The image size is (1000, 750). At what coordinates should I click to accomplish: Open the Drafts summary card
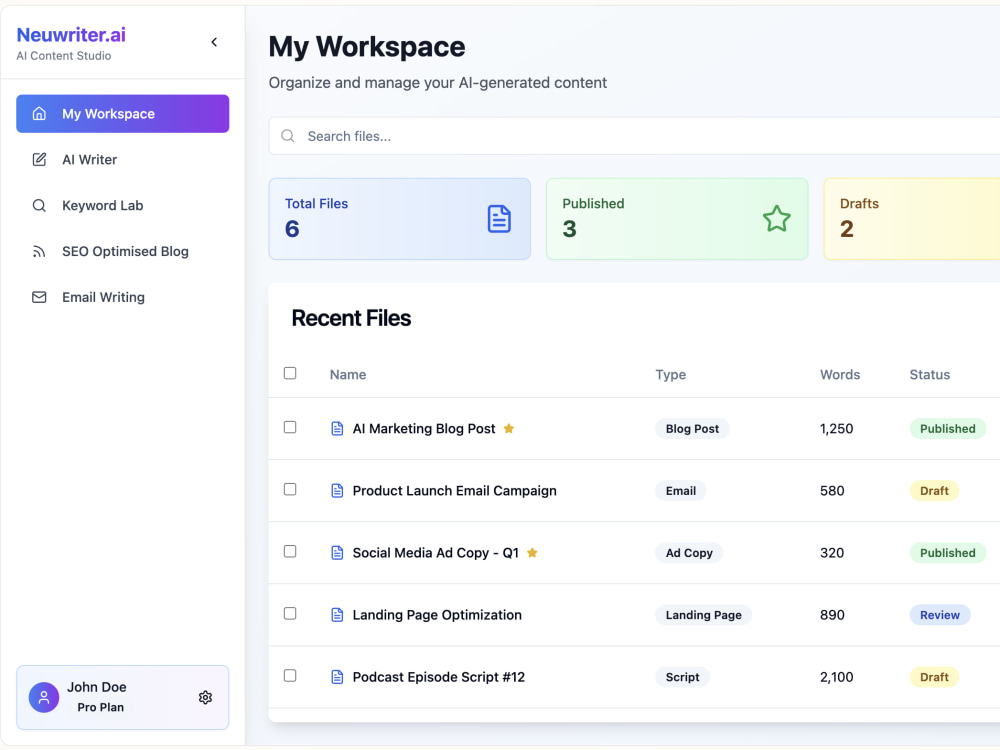(912, 219)
